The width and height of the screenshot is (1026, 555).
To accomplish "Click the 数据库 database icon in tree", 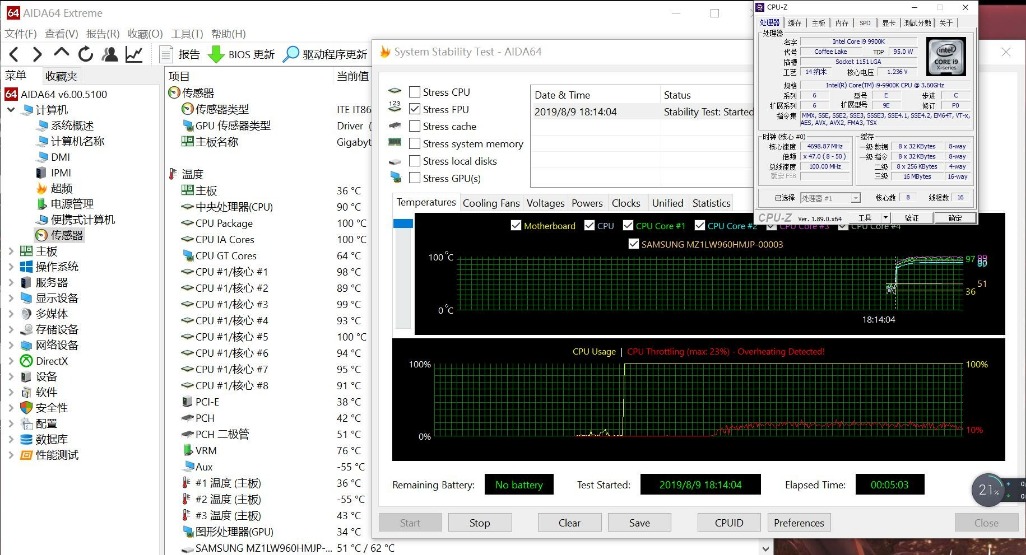I will (x=26, y=439).
